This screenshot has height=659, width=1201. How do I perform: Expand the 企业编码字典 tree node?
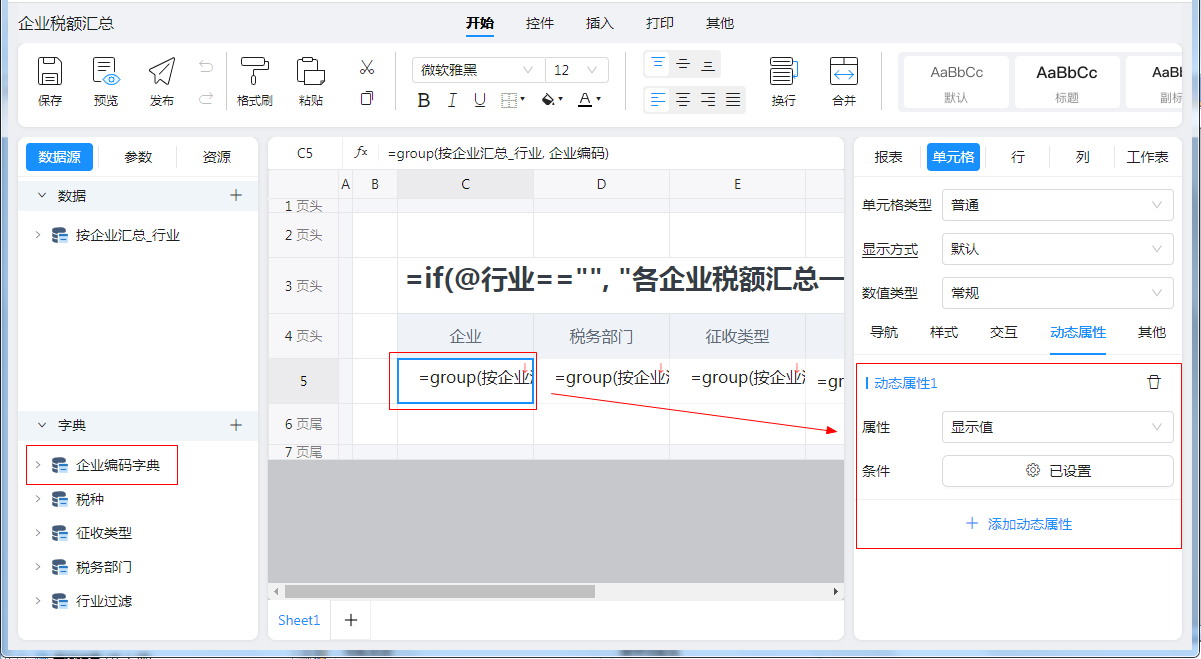coord(38,465)
